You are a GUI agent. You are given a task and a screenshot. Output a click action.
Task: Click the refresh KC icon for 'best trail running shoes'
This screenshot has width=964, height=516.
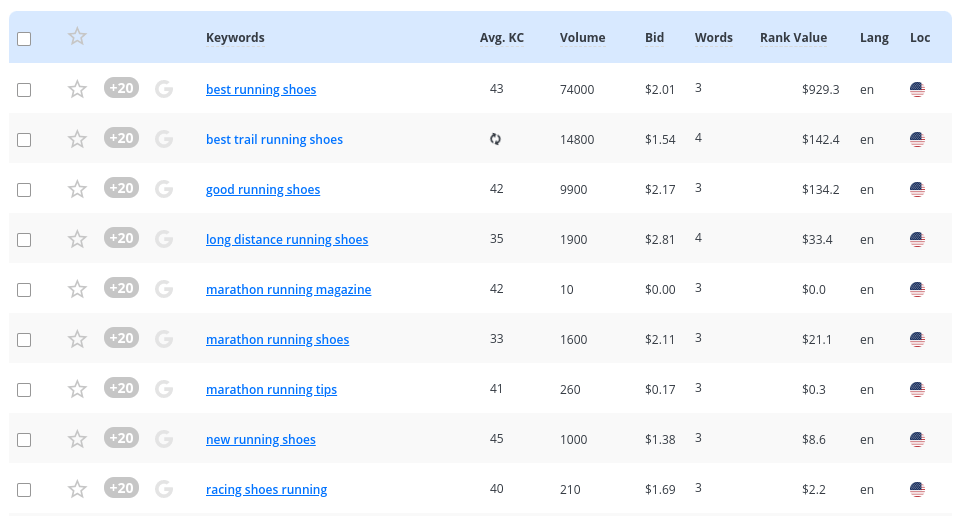495,139
